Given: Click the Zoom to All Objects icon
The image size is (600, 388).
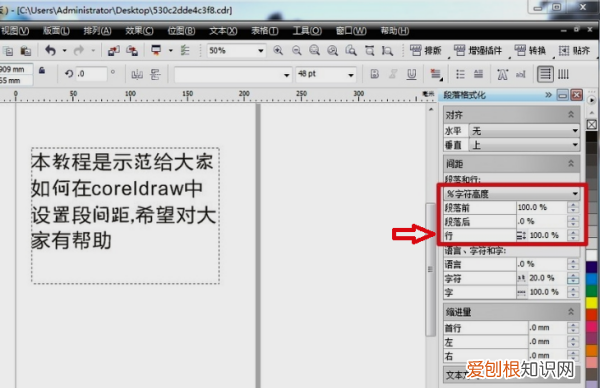Looking at the screenshot, I should 333,51.
